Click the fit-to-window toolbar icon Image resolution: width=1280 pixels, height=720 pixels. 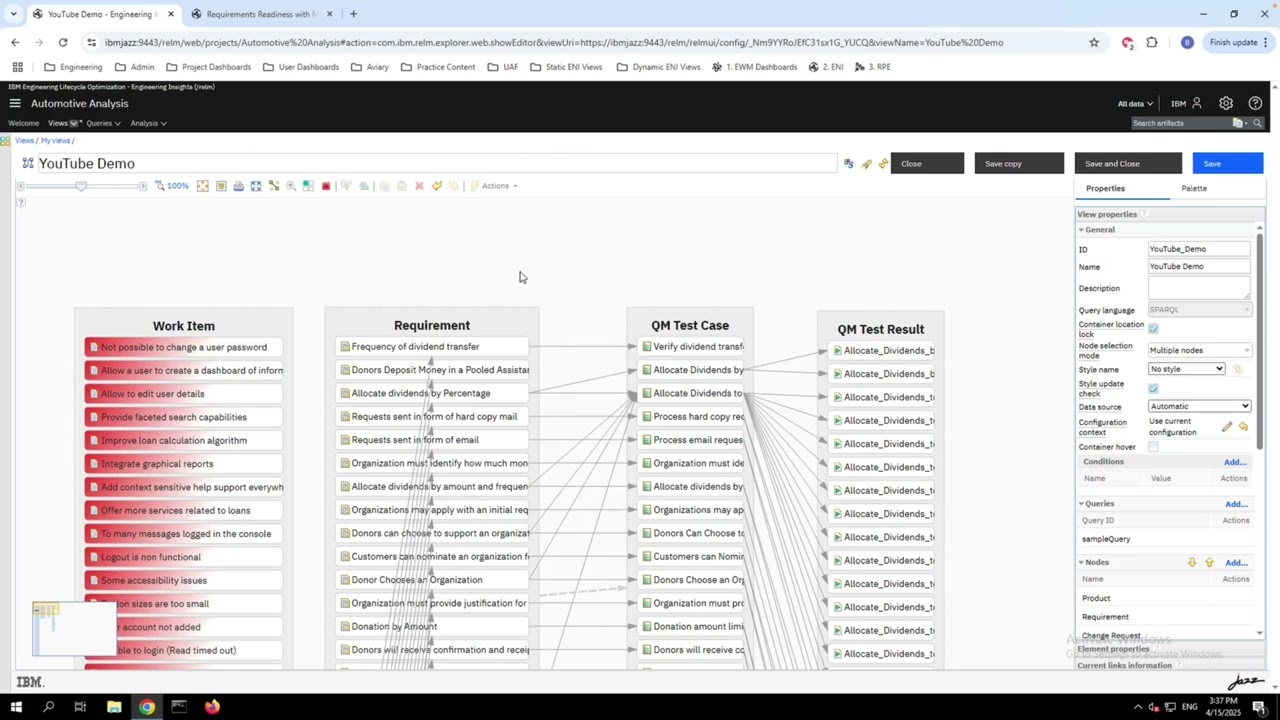pyautogui.click(x=256, y=186)
